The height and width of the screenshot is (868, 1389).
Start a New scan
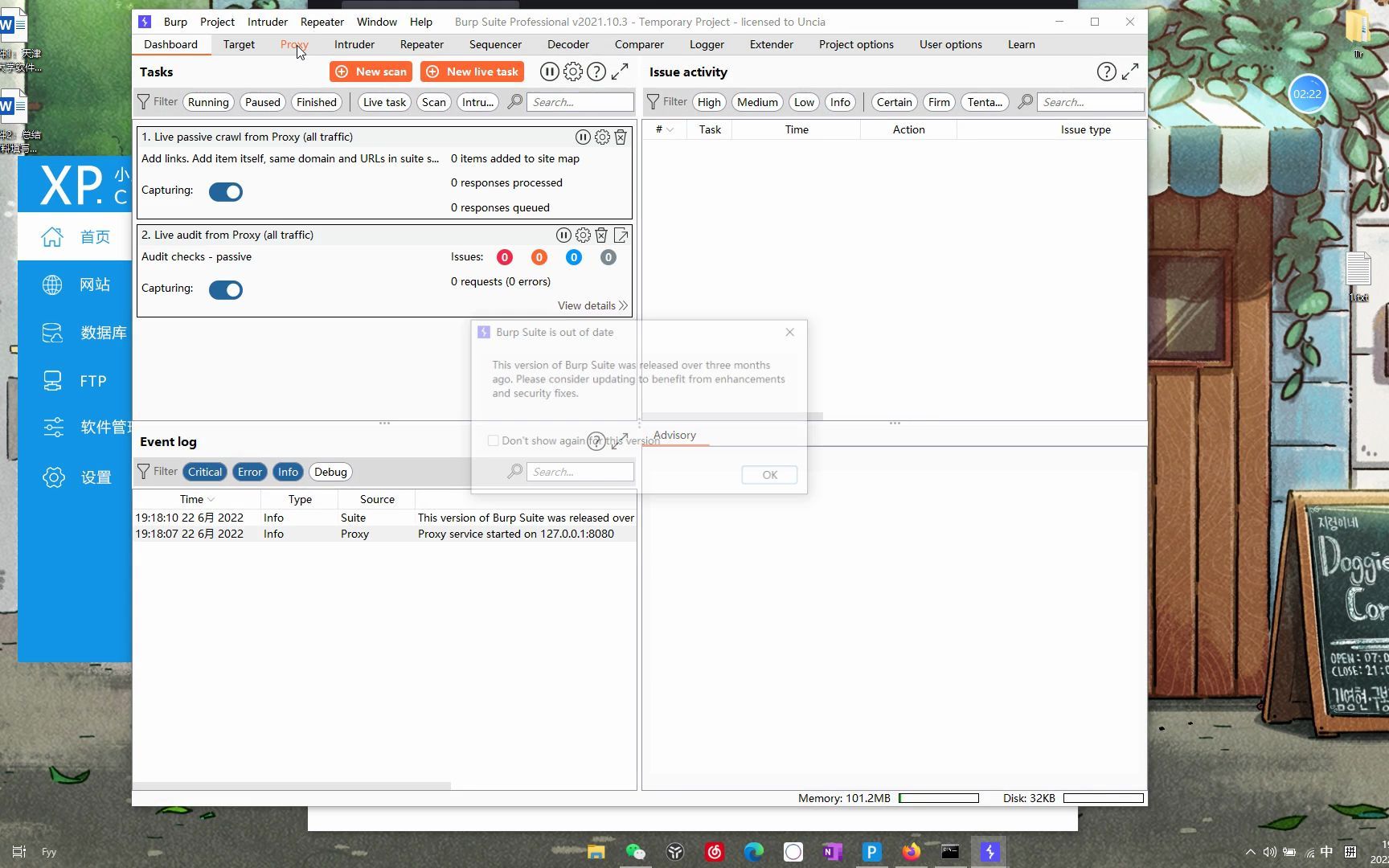click(371, 72)
